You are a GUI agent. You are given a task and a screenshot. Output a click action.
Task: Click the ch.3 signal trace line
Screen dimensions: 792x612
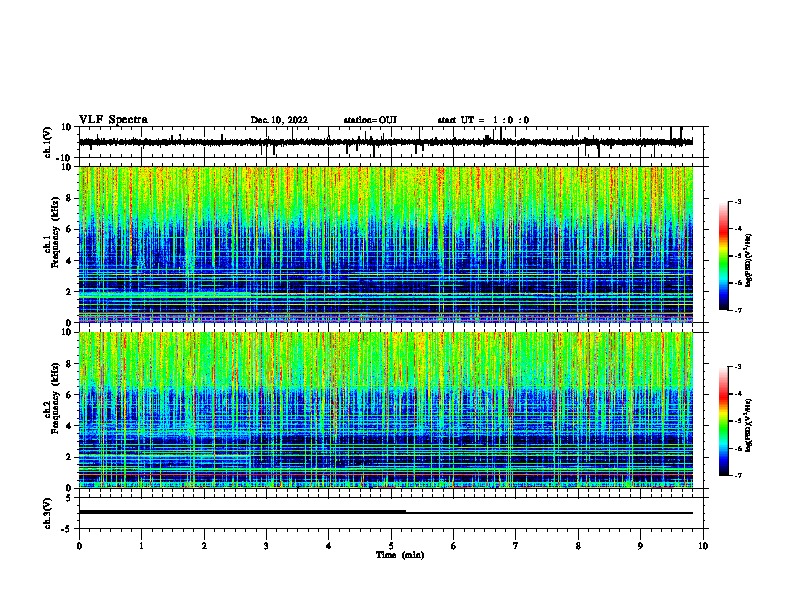[x=385, y=512]
